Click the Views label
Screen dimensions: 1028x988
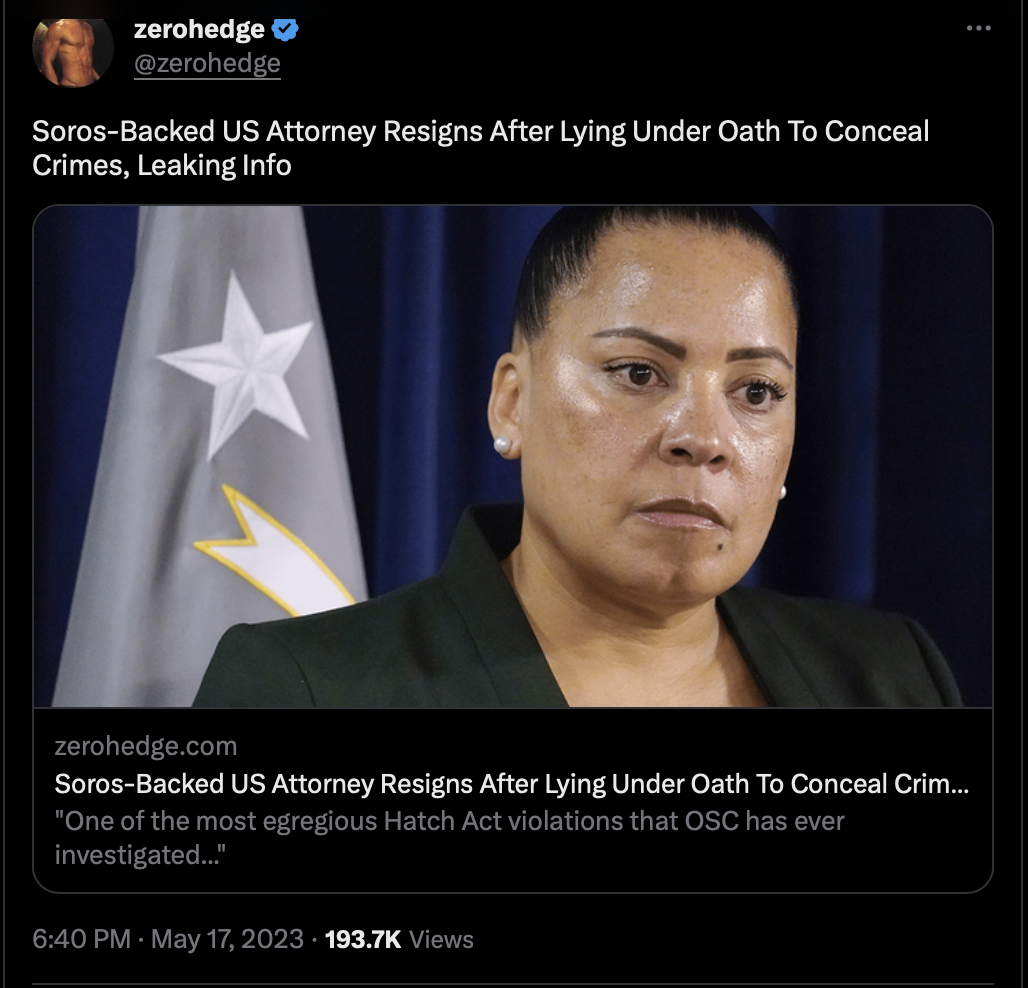[x=441, y=939]
